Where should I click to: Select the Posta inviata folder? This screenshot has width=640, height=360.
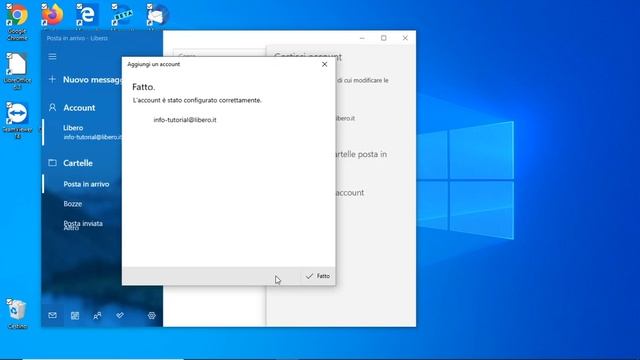83,223
